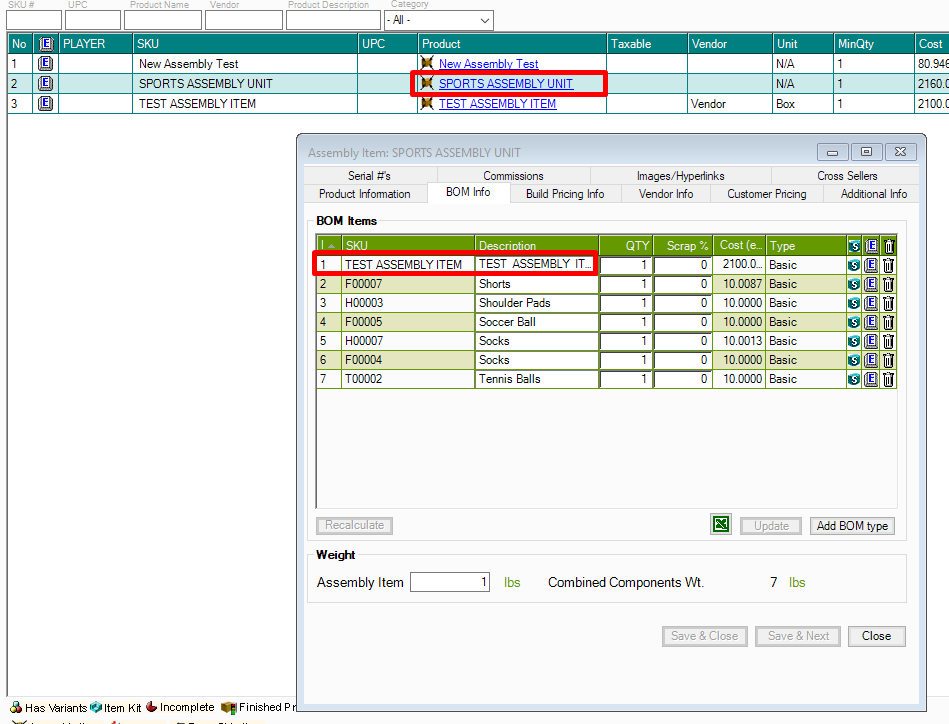
Task: Open the TEST ASSEMBLY ITEM product link
Action: 497,104
